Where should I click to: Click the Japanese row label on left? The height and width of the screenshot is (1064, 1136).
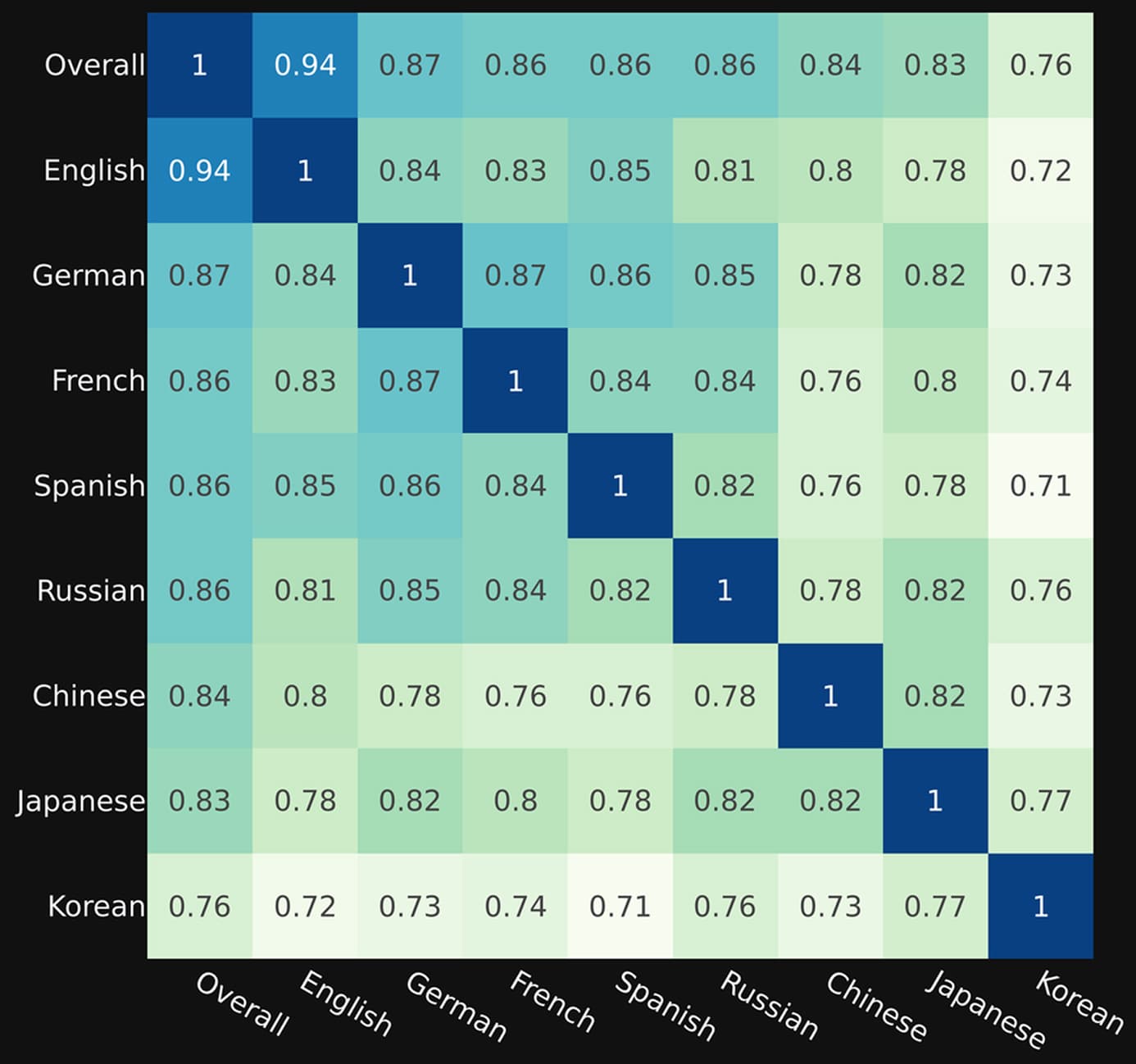[x=80, y=801]
